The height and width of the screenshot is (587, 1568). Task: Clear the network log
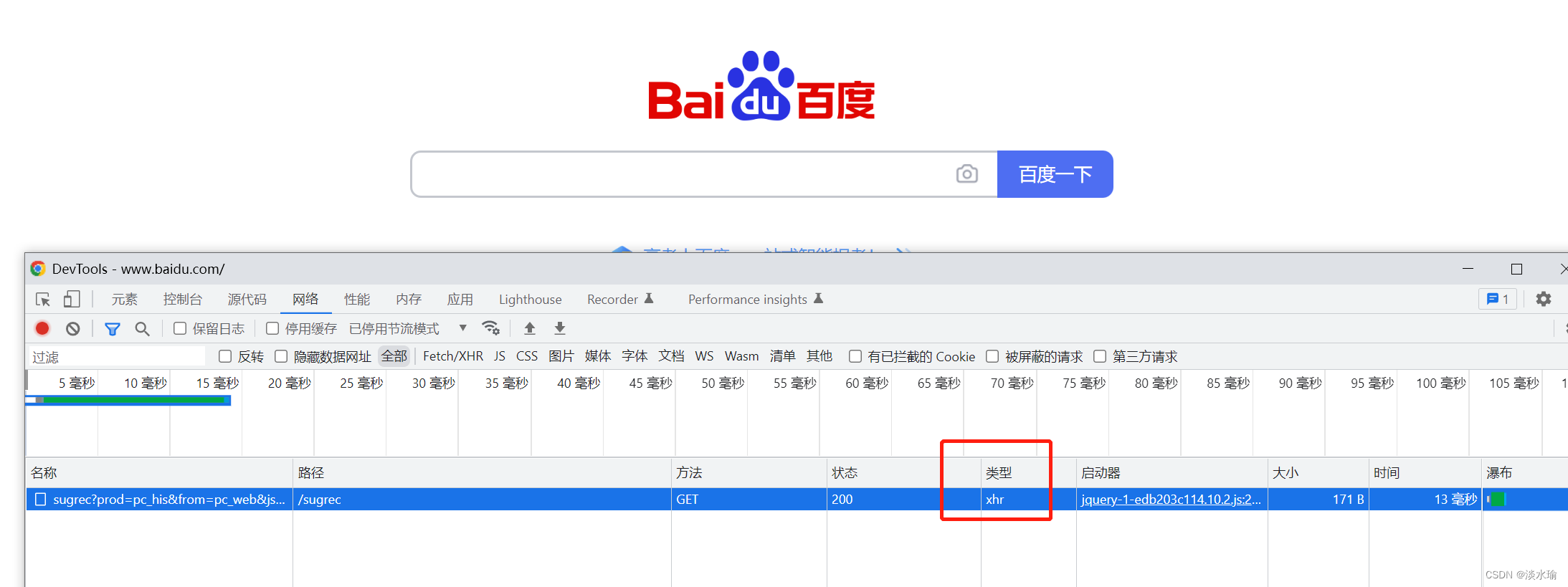click(73, 328)
